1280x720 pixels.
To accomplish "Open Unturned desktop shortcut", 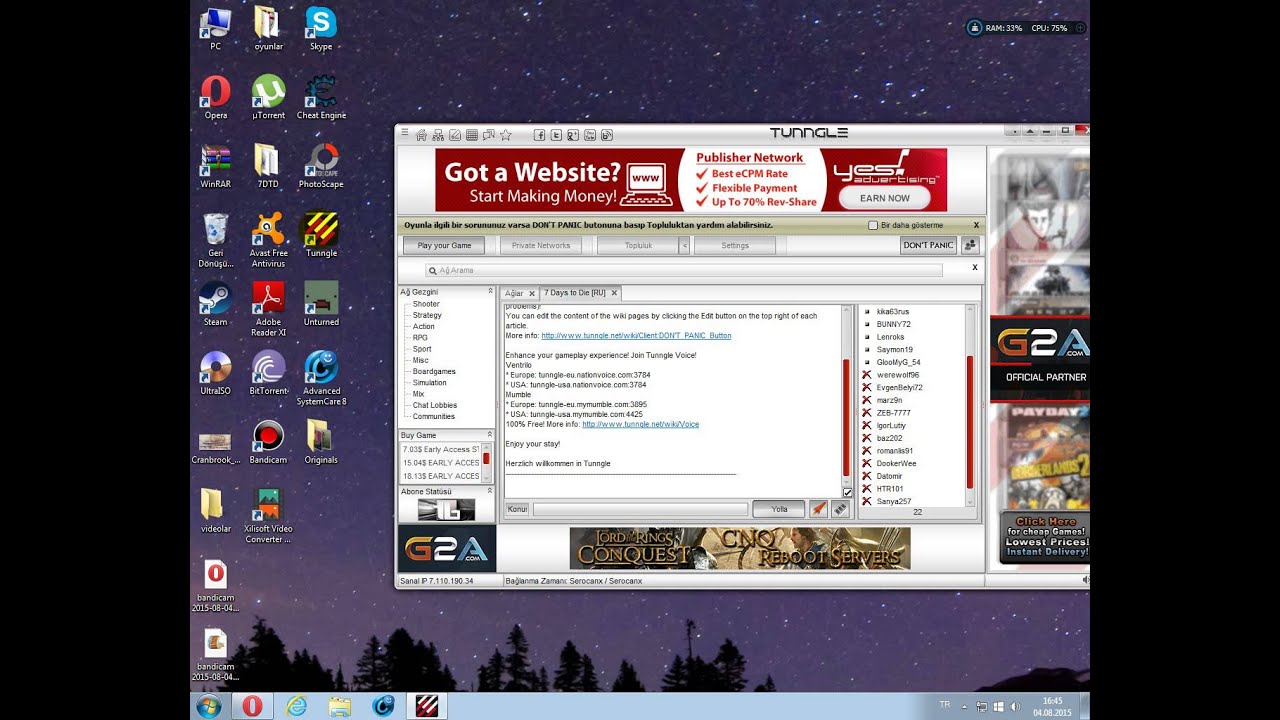I will point(321,304).
